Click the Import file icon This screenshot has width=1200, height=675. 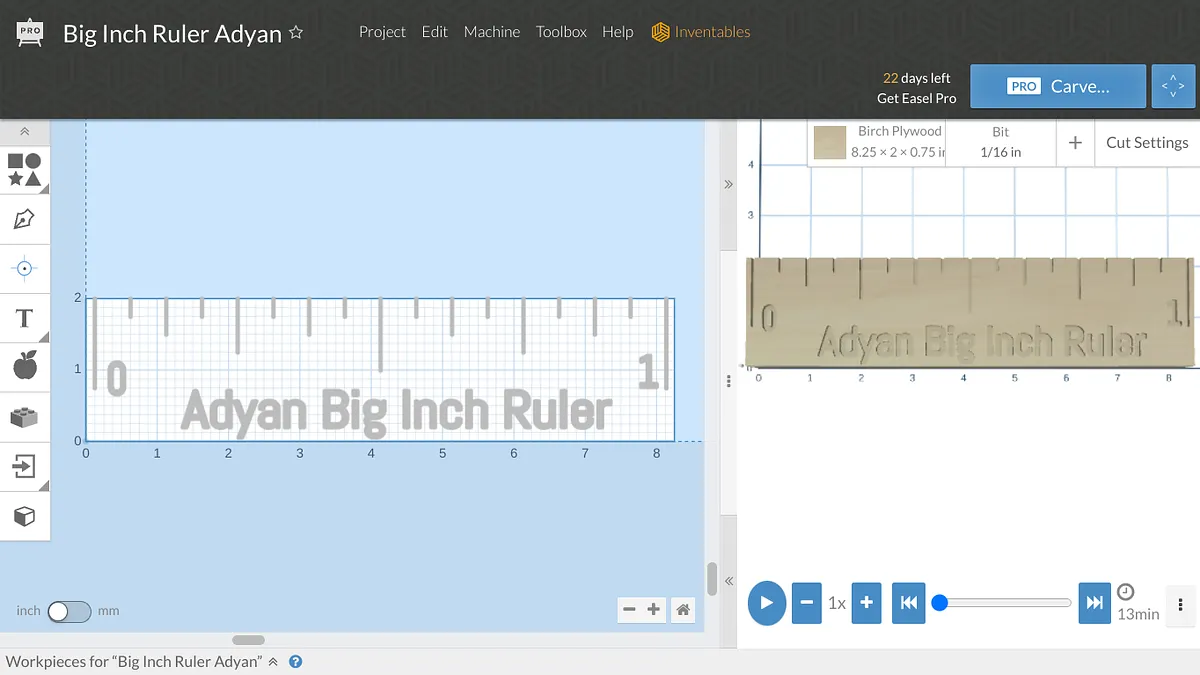[25, 466]
